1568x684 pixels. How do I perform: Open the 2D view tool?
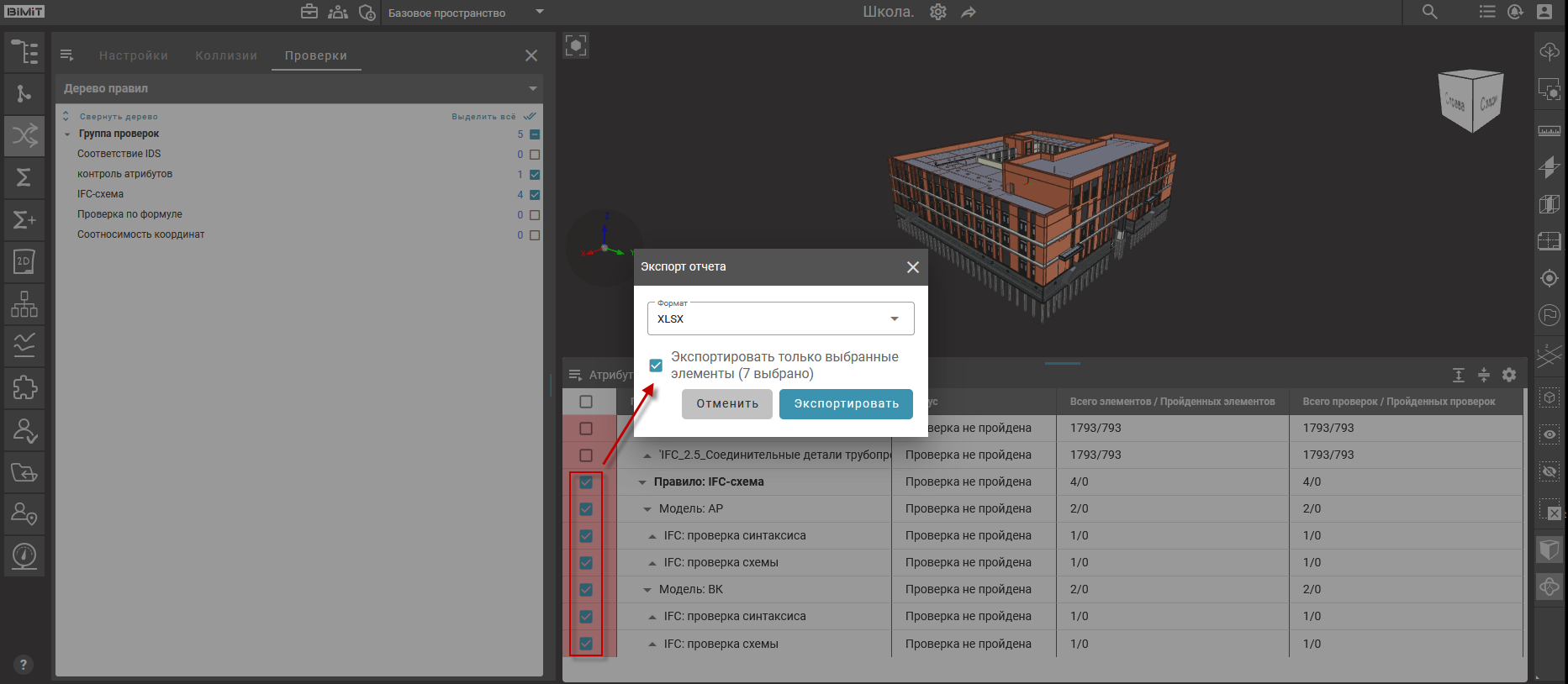[x=24, y=261]
